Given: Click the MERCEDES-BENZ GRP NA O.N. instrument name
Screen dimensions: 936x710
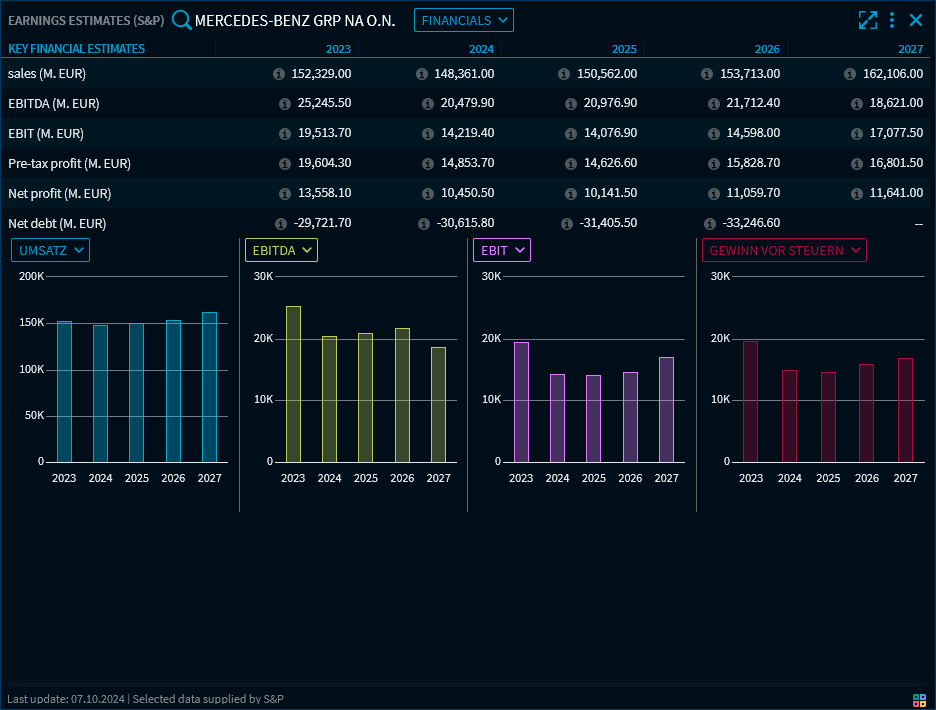Looking at the screenshot, I should point(295,20).
